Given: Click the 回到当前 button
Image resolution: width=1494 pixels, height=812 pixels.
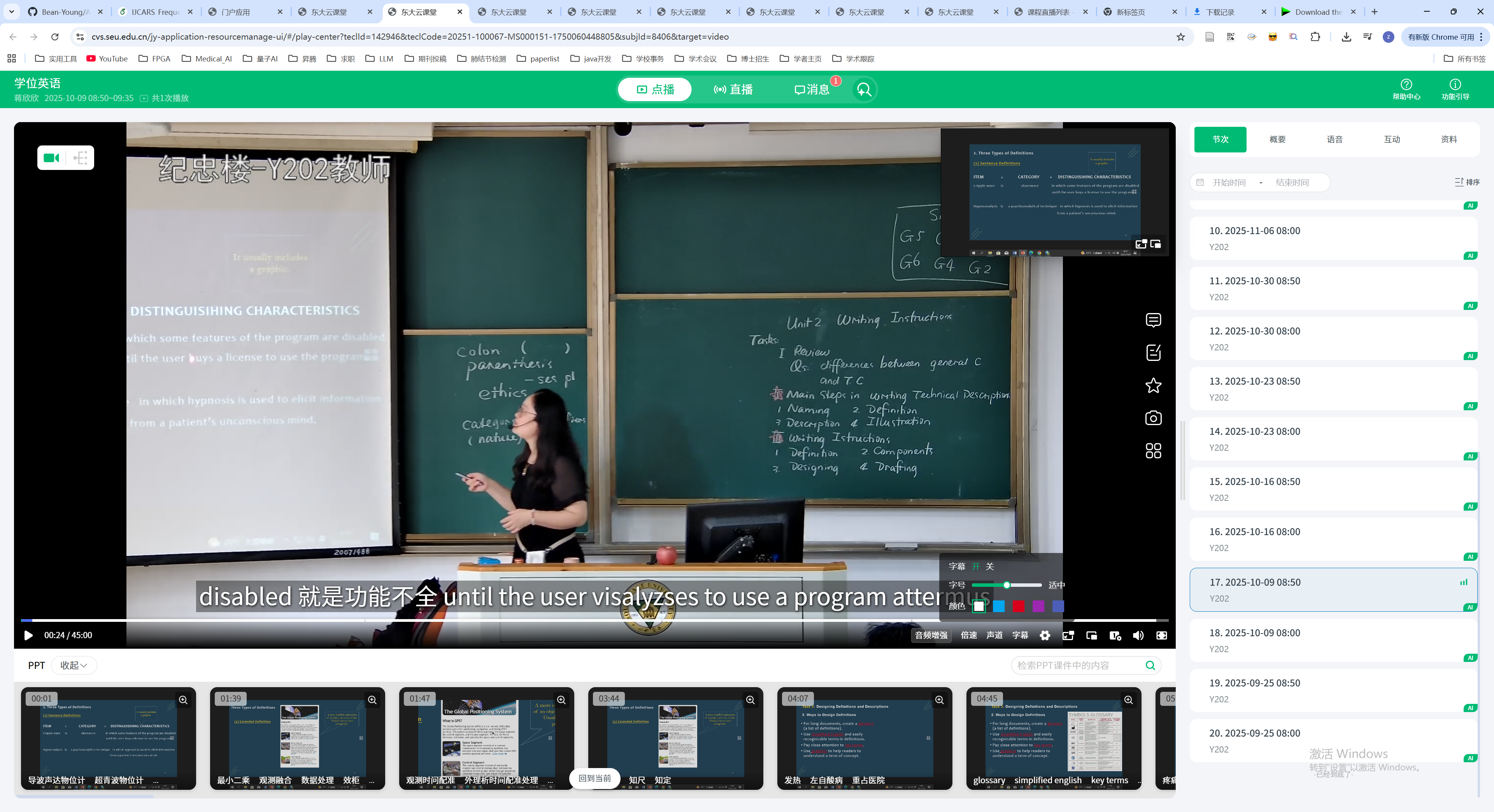Looking at the screenshot, I should coord(594,778).
